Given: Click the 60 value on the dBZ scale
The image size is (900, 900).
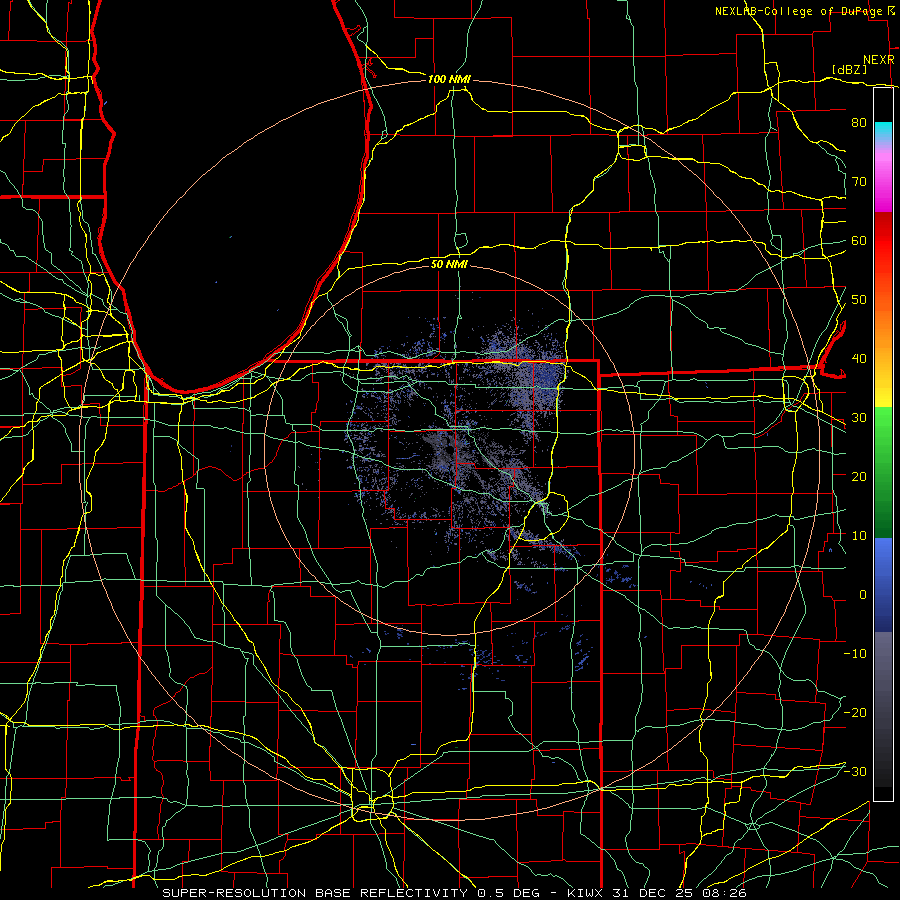Looking at the screenshot, I should coord(859,240).
